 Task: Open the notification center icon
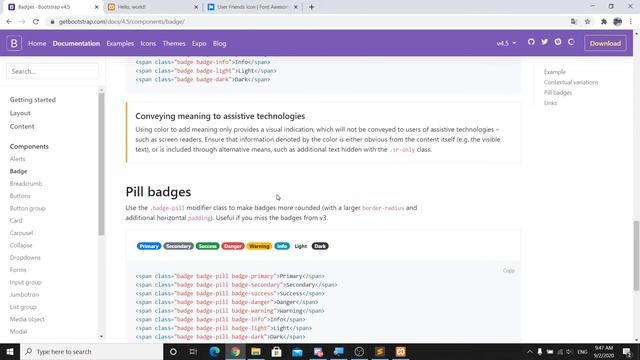point(627,351)
